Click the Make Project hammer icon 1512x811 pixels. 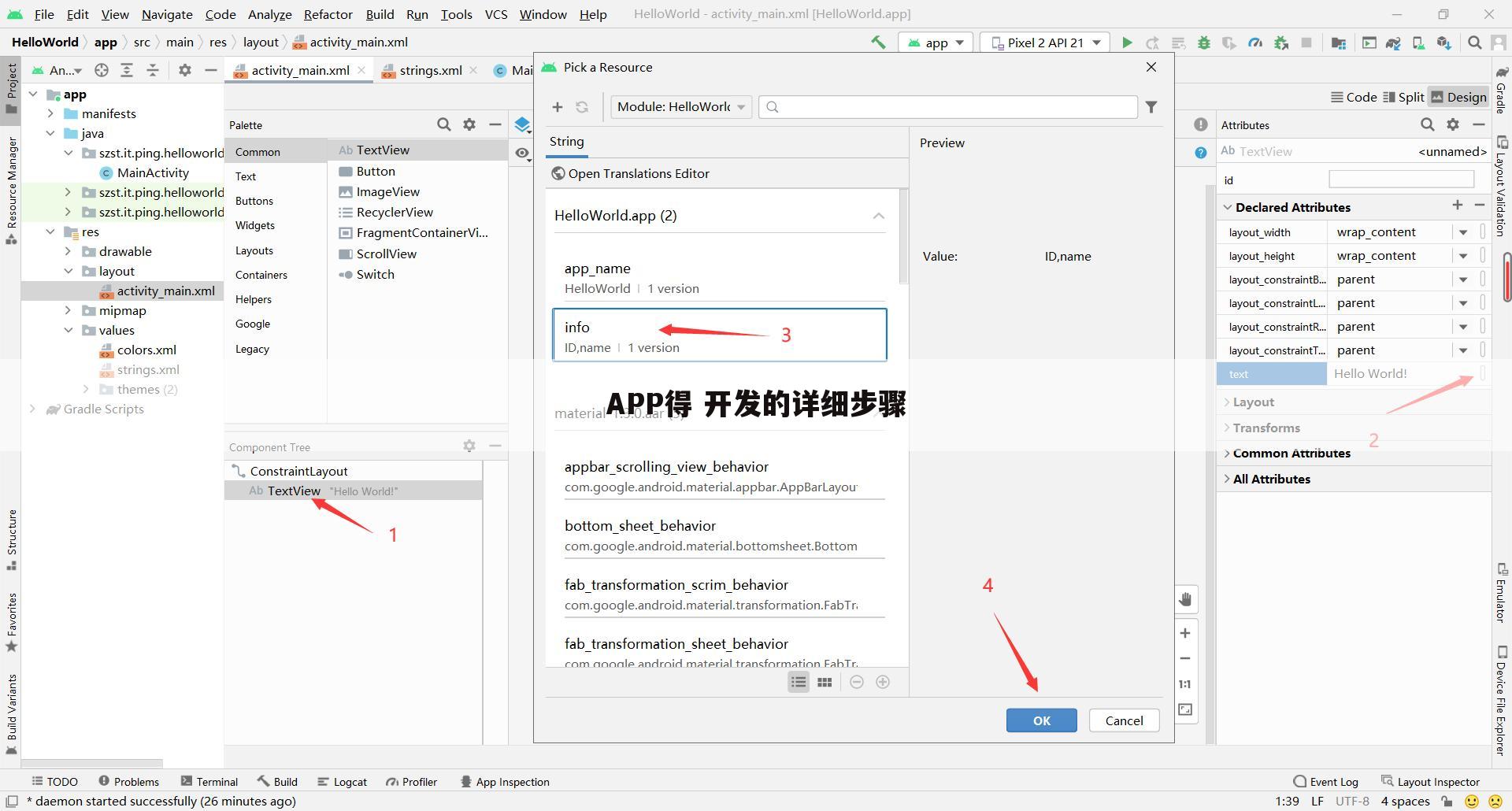878,43
